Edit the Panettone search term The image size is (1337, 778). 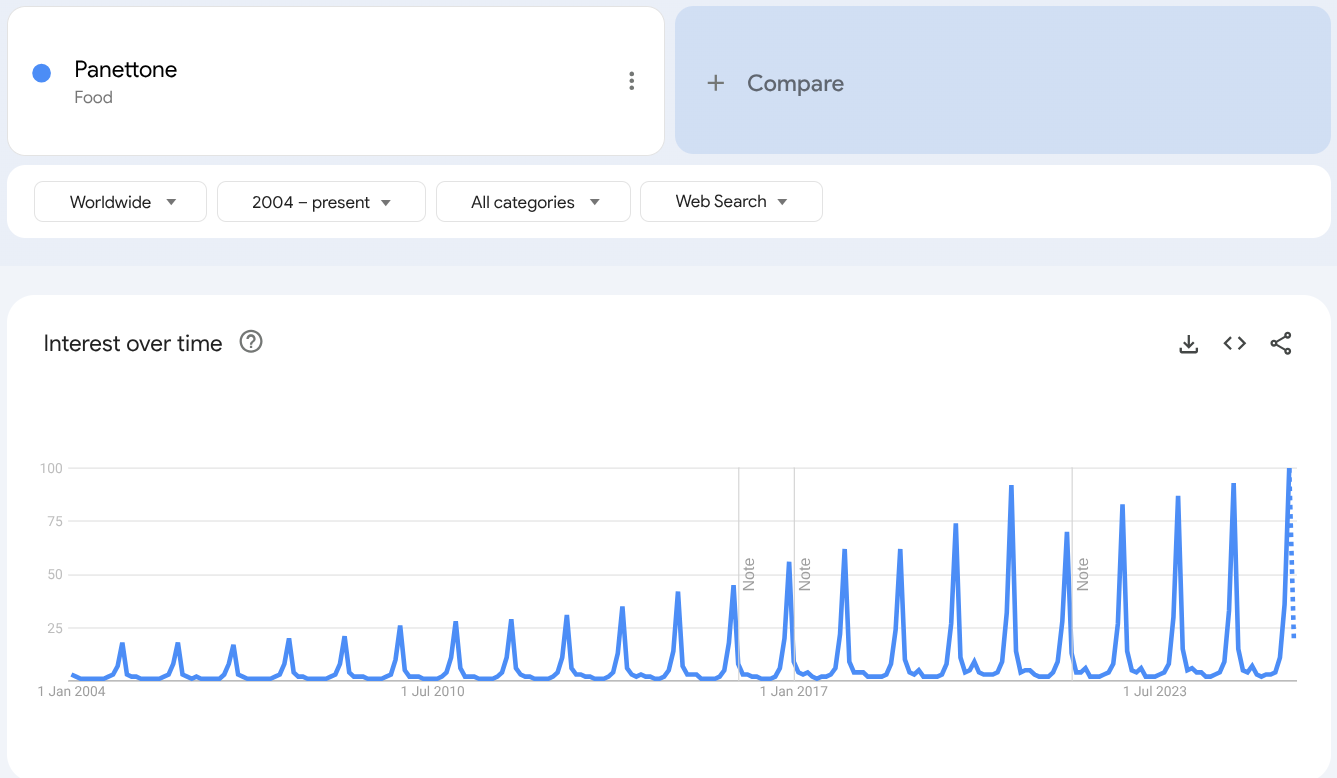point(126,70)
